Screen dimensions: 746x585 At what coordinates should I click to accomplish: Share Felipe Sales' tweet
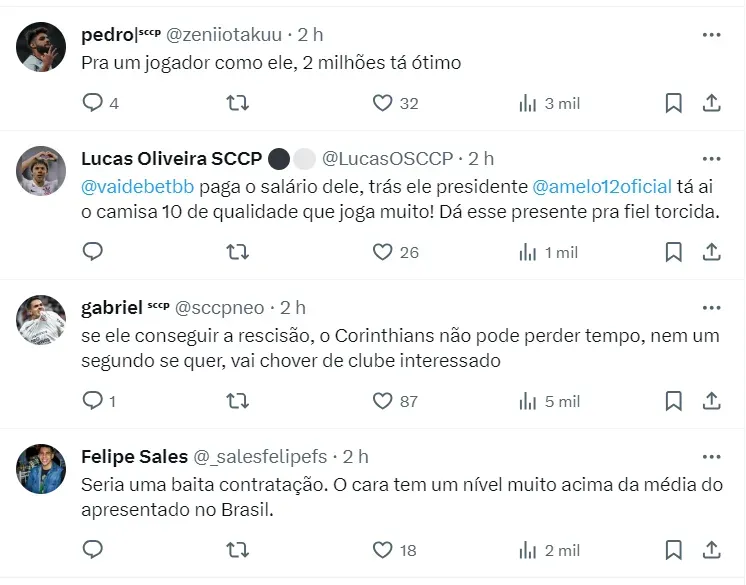[711, 550]
